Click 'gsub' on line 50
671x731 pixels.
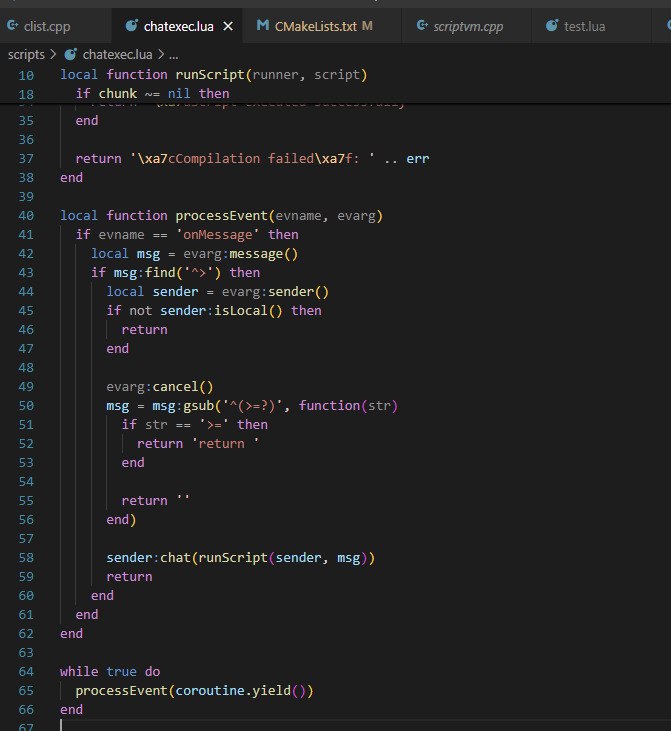pos(198,406)
